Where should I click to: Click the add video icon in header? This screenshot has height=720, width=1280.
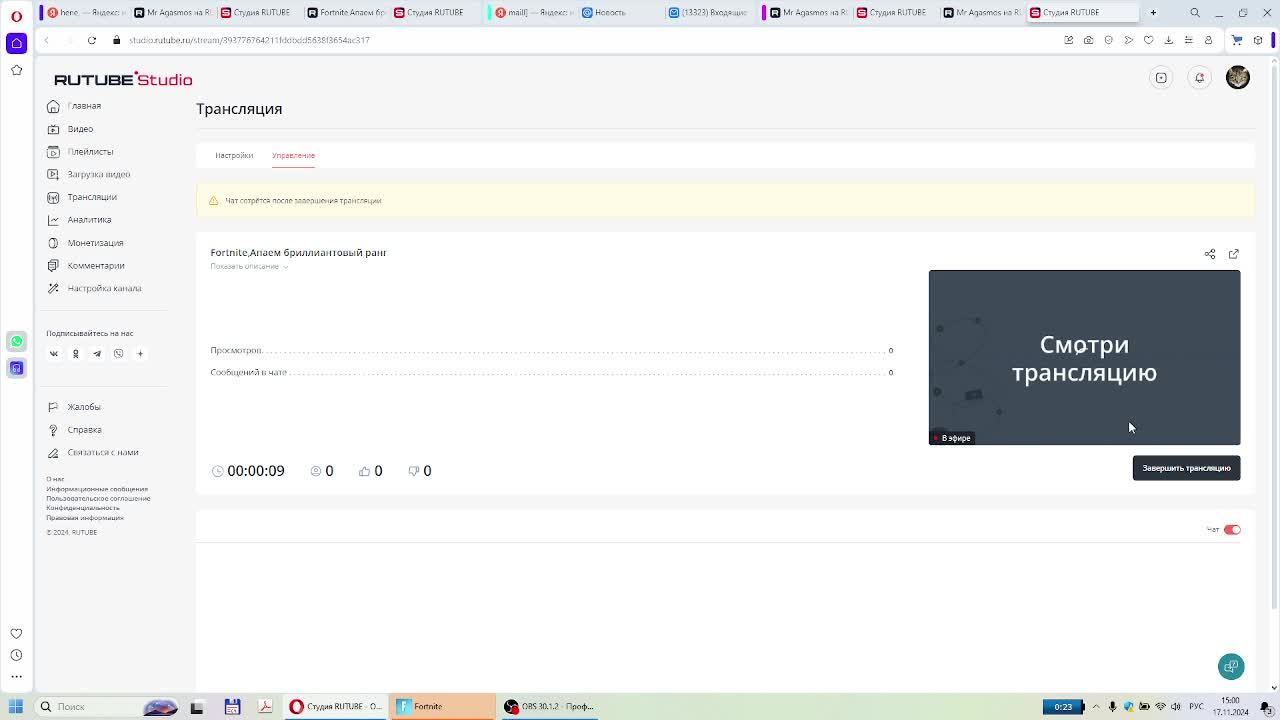[x=1161, y=78]
